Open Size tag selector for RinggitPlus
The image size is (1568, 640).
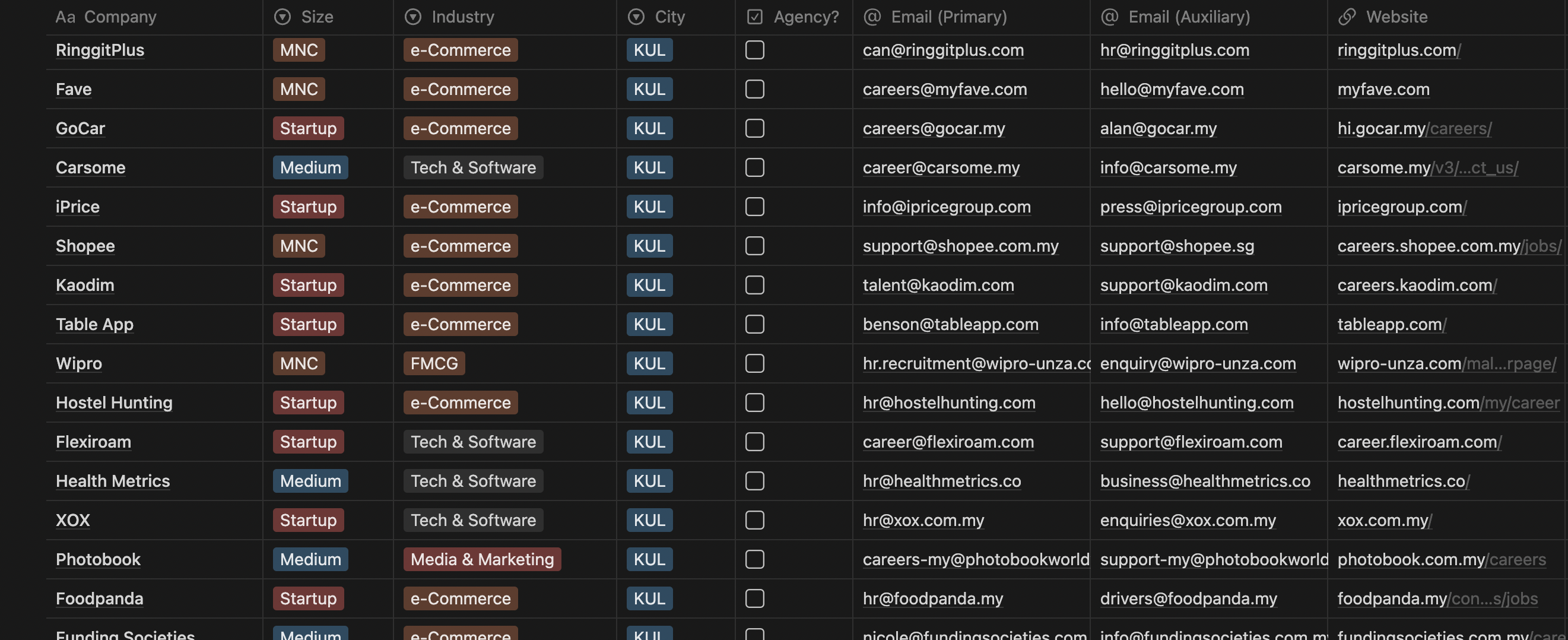tap(299, 50)
